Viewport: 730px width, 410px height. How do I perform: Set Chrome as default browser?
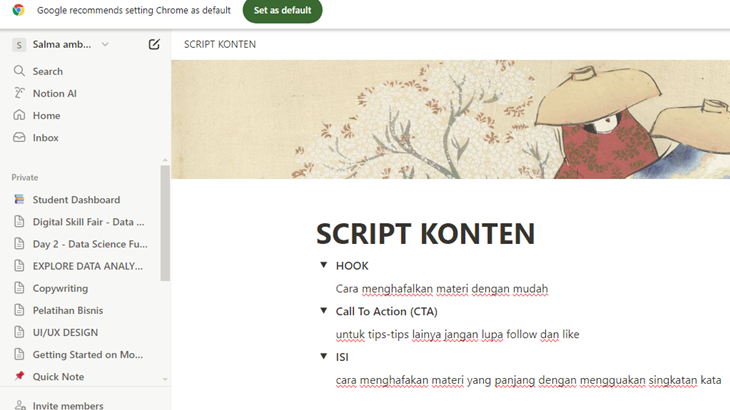(x=282, y=10)
